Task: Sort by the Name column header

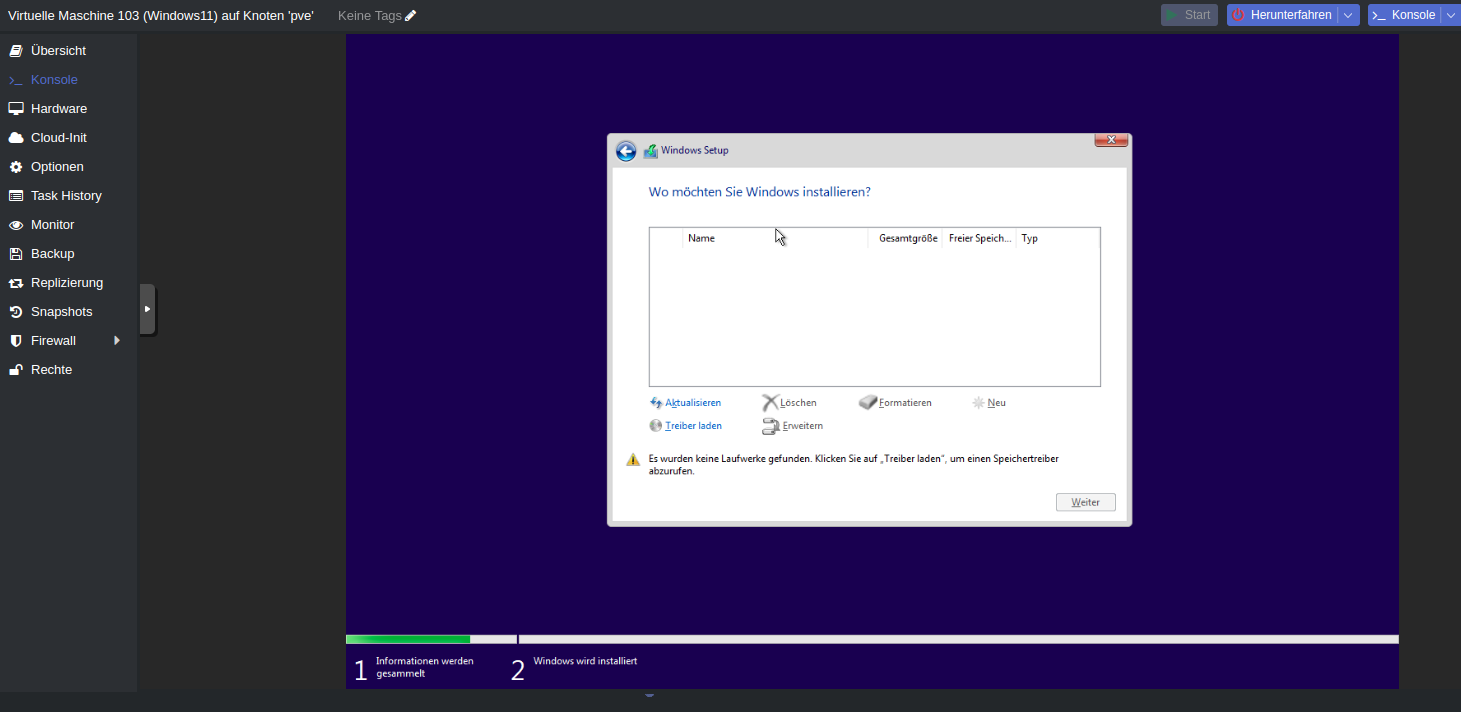Action: pyautogui.click(x=775, y=238)
